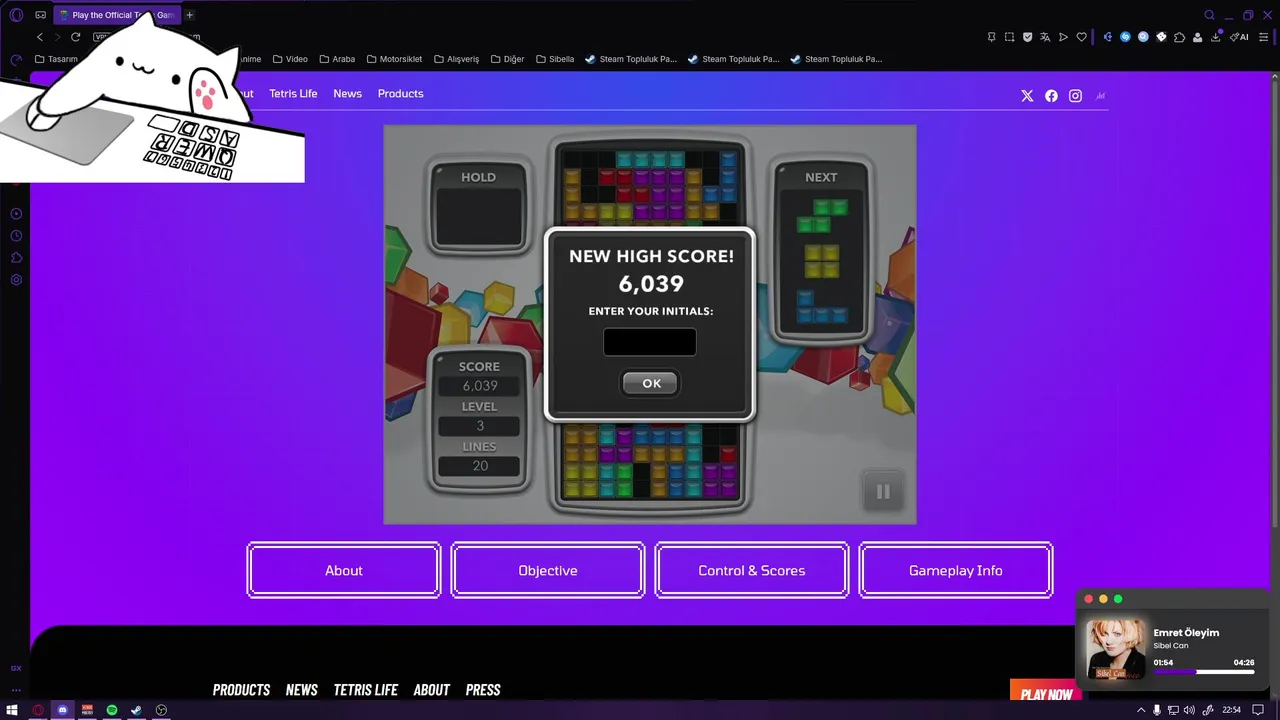Open the Video bookmarks folder
Screen dimensions: 1280x720
[290, 59]
